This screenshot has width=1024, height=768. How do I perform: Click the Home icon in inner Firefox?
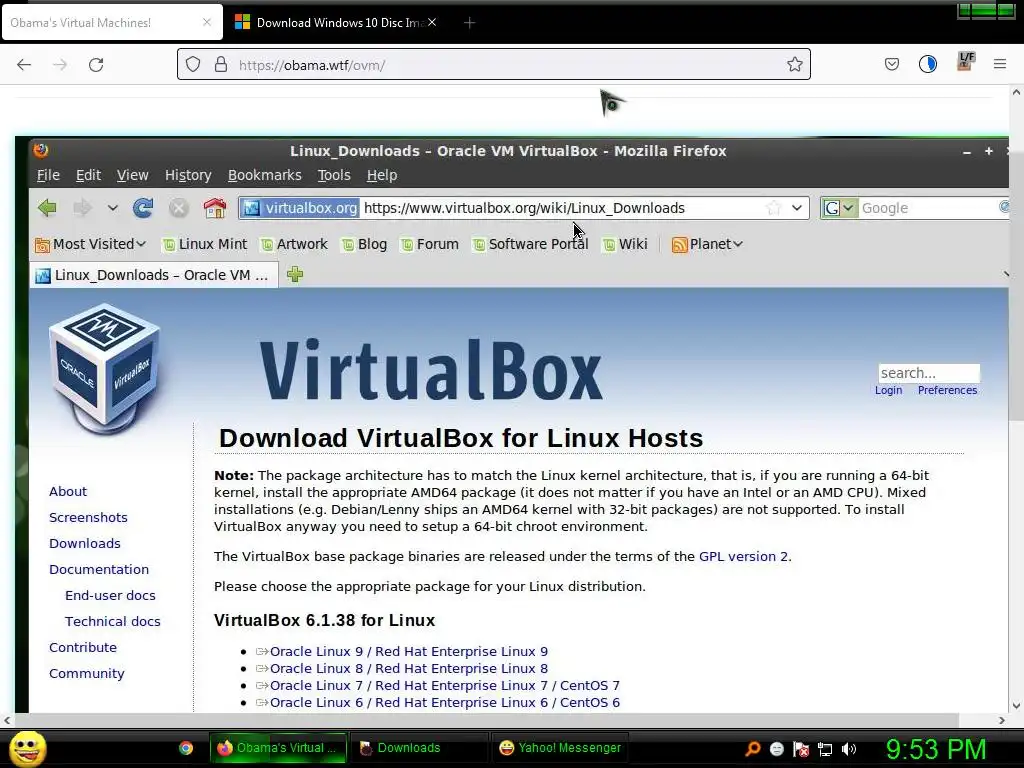(x=214, y=208)
